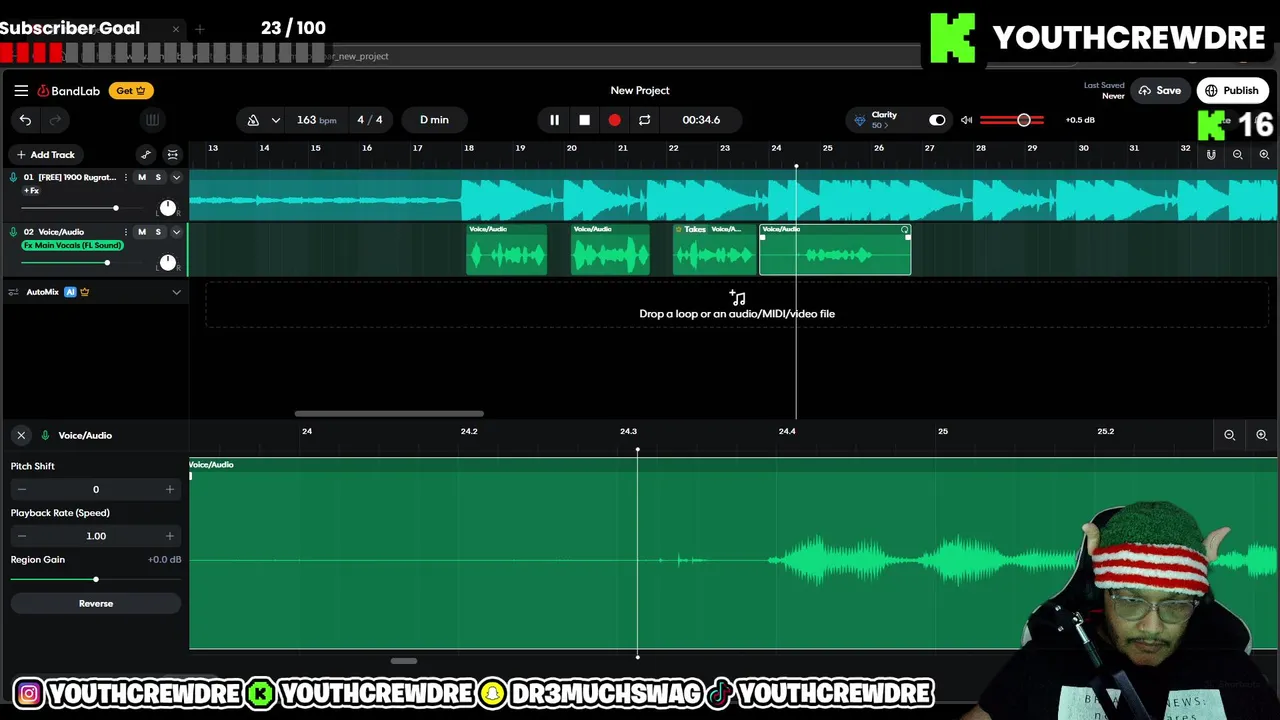Screen dimensions: 1280x720
Task: Publish the project
Action: coord(1232,90)
